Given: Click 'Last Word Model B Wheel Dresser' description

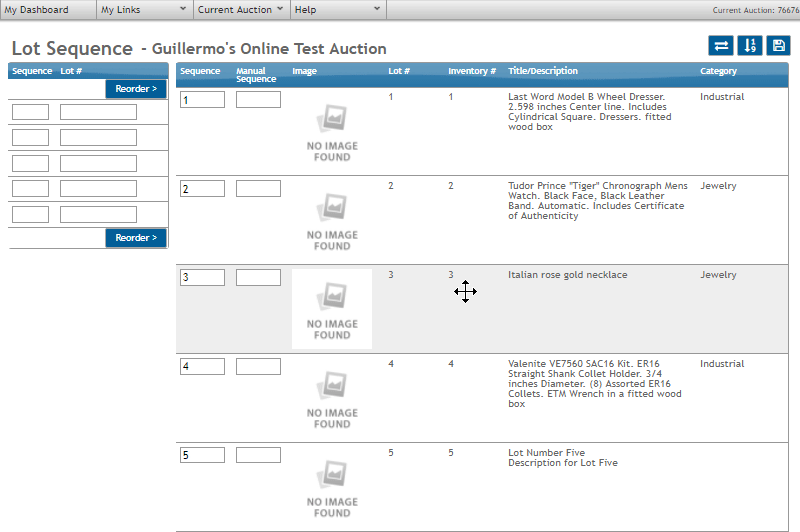Looking at the screenshot, I should [590, 112].
